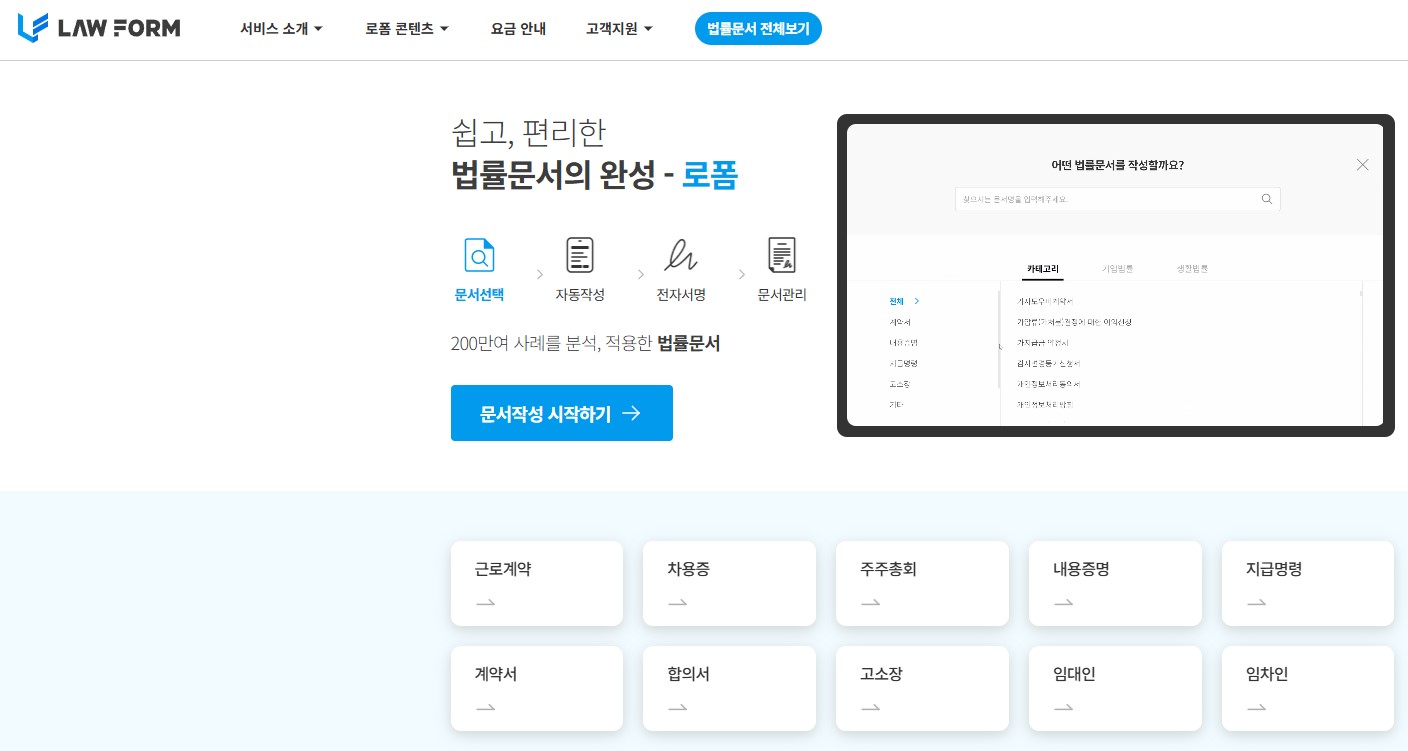The image size is (1408, 751).
Task: Switch to the 카테고리 tab in preview
Action: [1044, 269]
